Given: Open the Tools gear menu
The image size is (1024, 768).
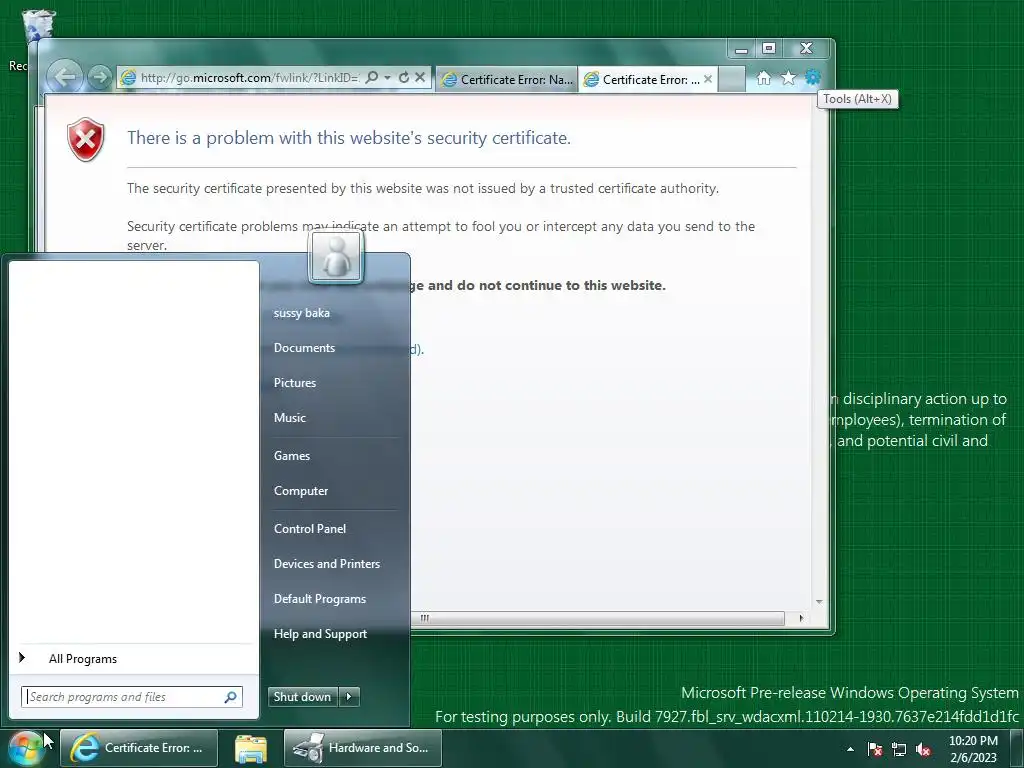Looking at the screenshot, I should (x=812, y=78).
